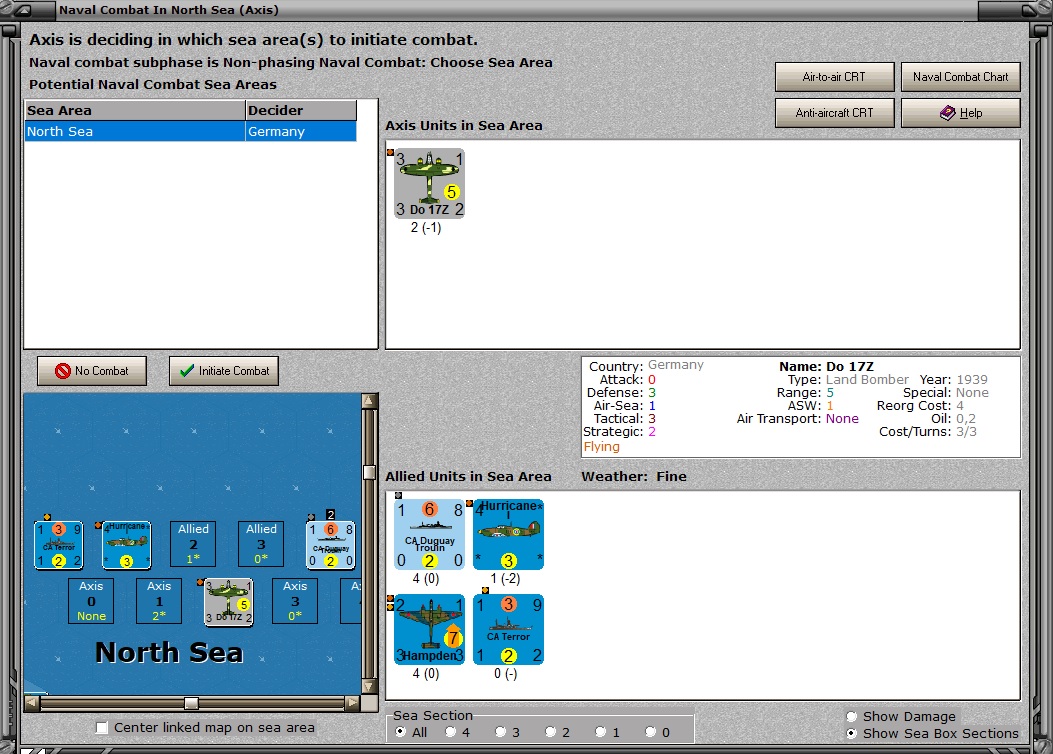Click the window system icon in title bar
This screenshot has height=754, width=1053.
click(22, 10)
